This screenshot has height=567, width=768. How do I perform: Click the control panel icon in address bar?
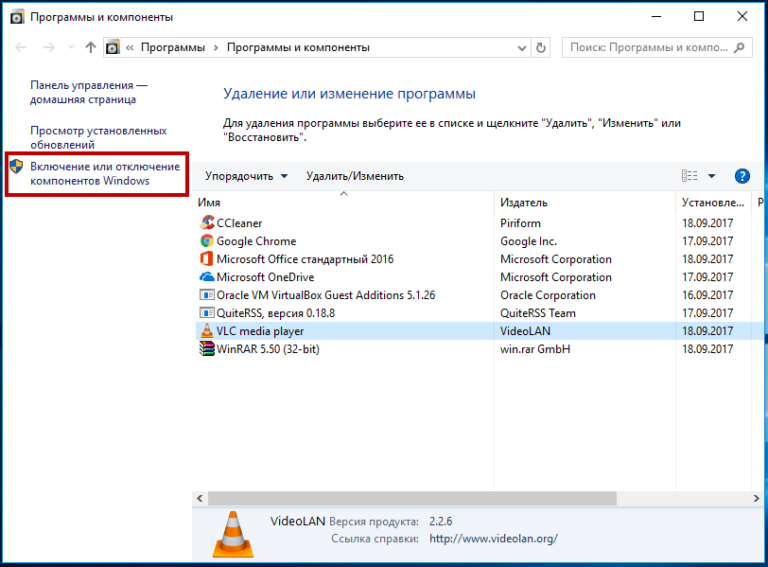113,47
